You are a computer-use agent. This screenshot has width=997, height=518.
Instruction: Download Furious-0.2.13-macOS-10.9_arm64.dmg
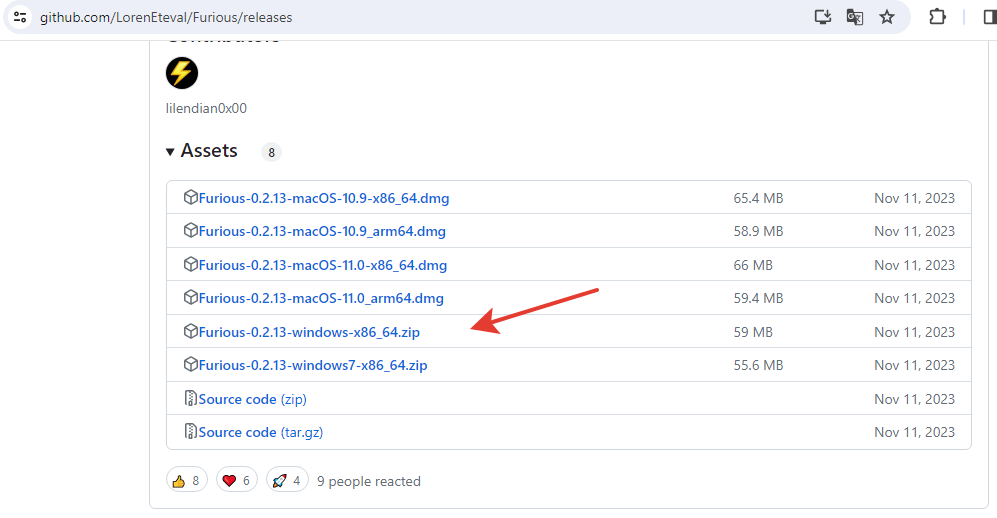pos(322,231)
